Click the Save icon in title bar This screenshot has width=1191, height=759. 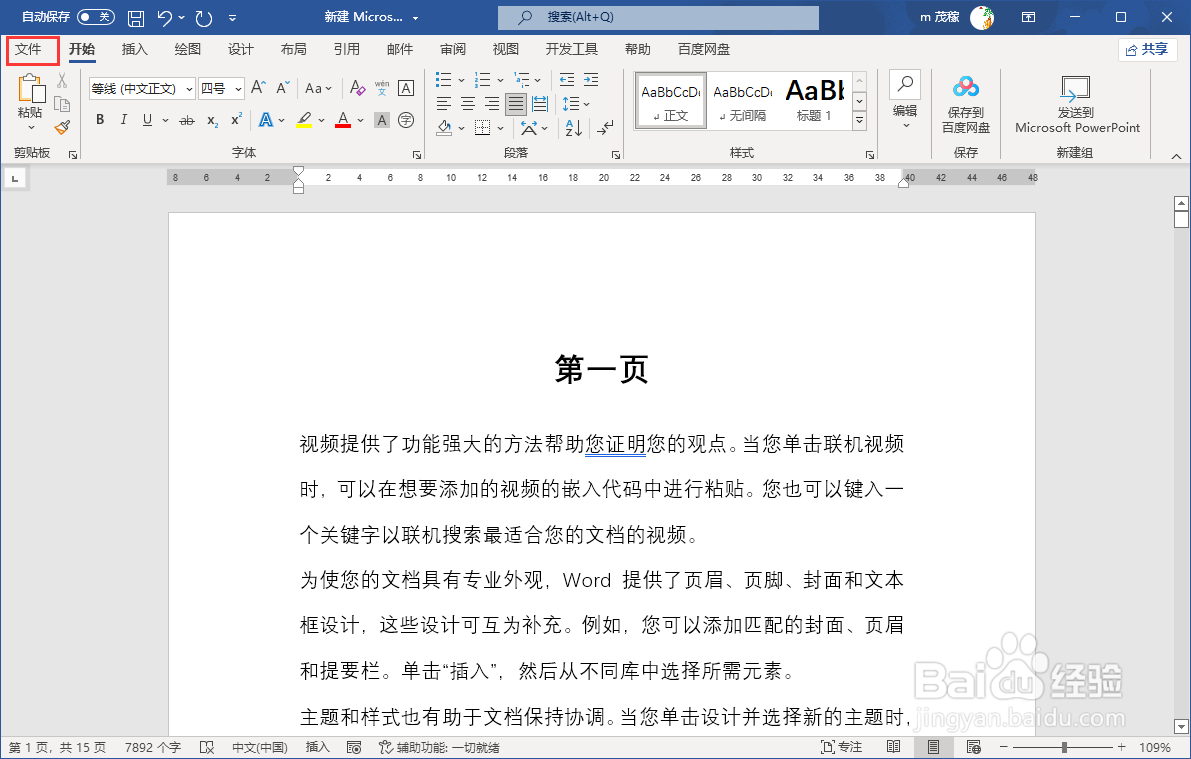tap(135, 17)
